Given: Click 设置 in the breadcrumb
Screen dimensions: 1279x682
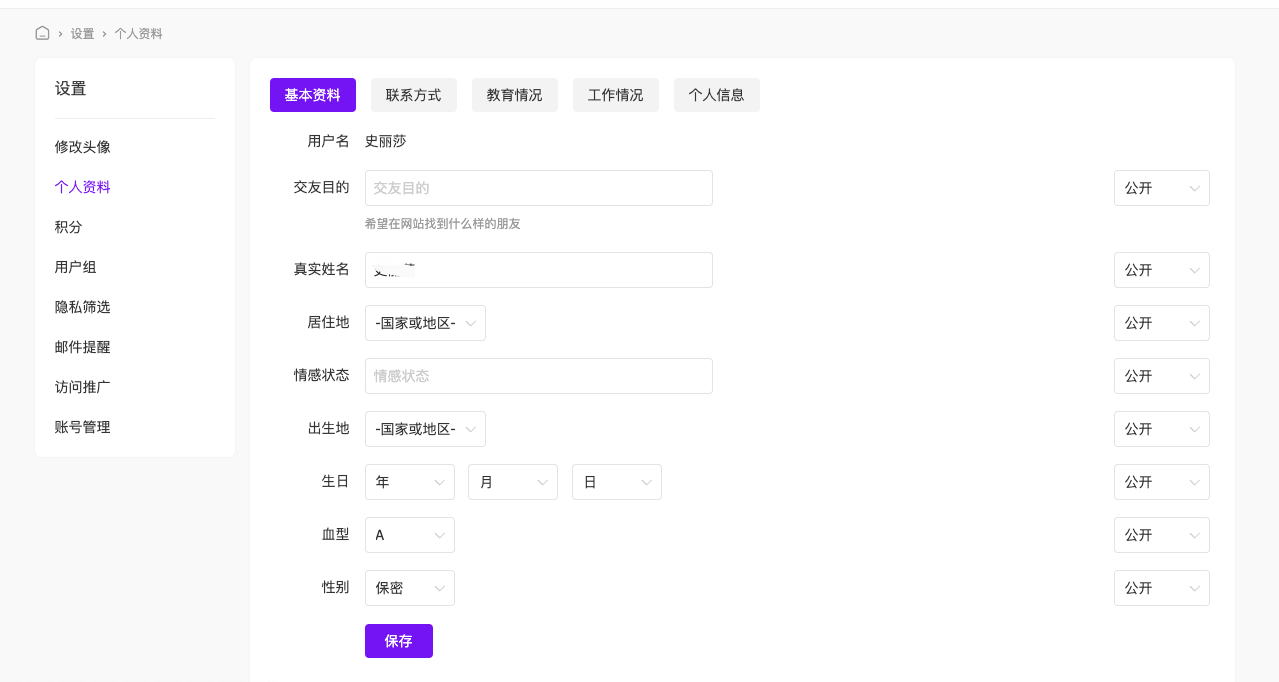Looking at the screenshot, I should pos(82,34).
